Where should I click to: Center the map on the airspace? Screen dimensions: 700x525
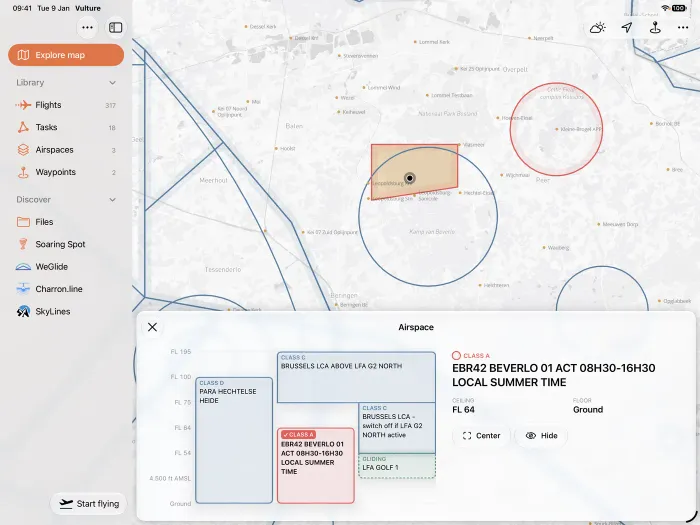point(481,436)
